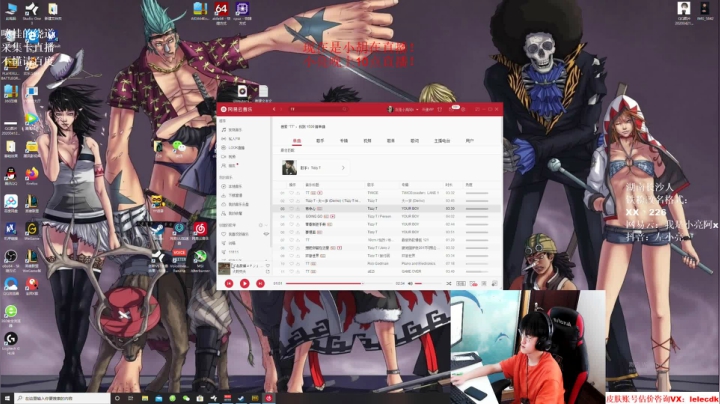The height and width of the screenshot is (404, 720).
Task: Select the 单曲 tab
Action: click(297, 141)
